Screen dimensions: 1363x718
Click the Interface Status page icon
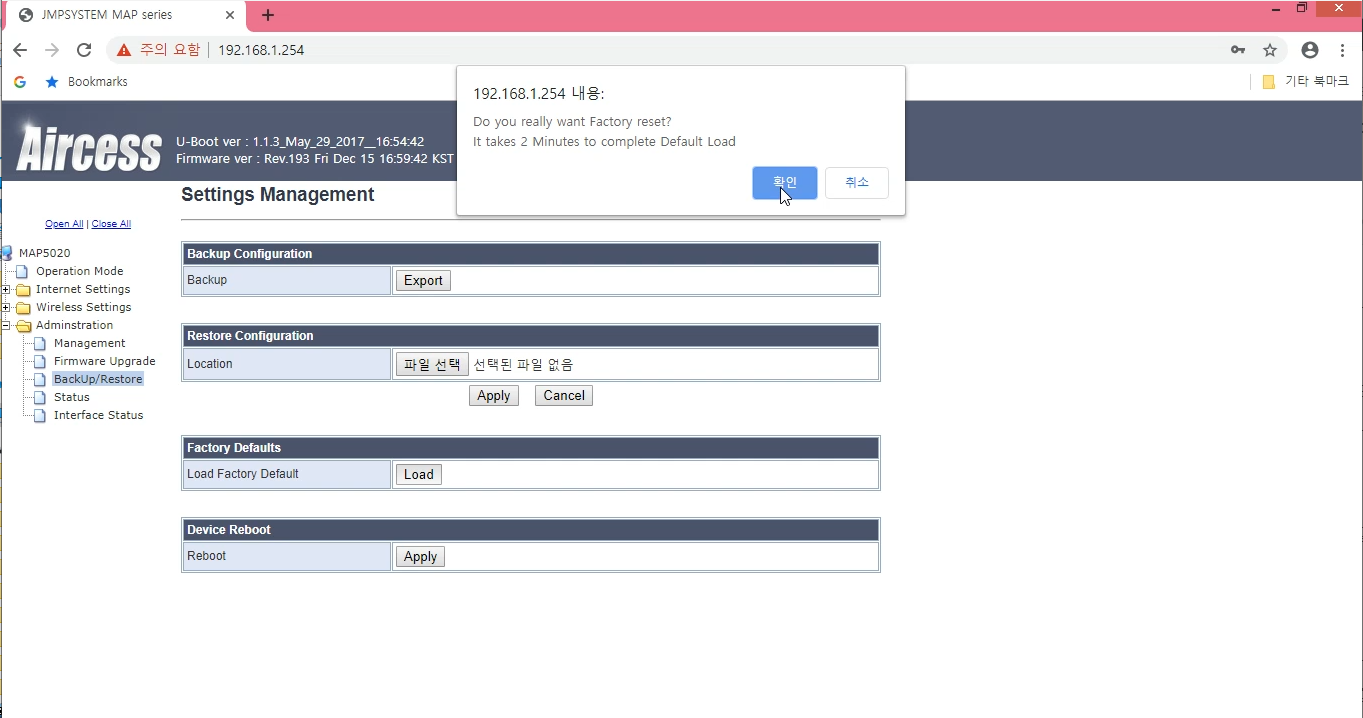(40, 415)
